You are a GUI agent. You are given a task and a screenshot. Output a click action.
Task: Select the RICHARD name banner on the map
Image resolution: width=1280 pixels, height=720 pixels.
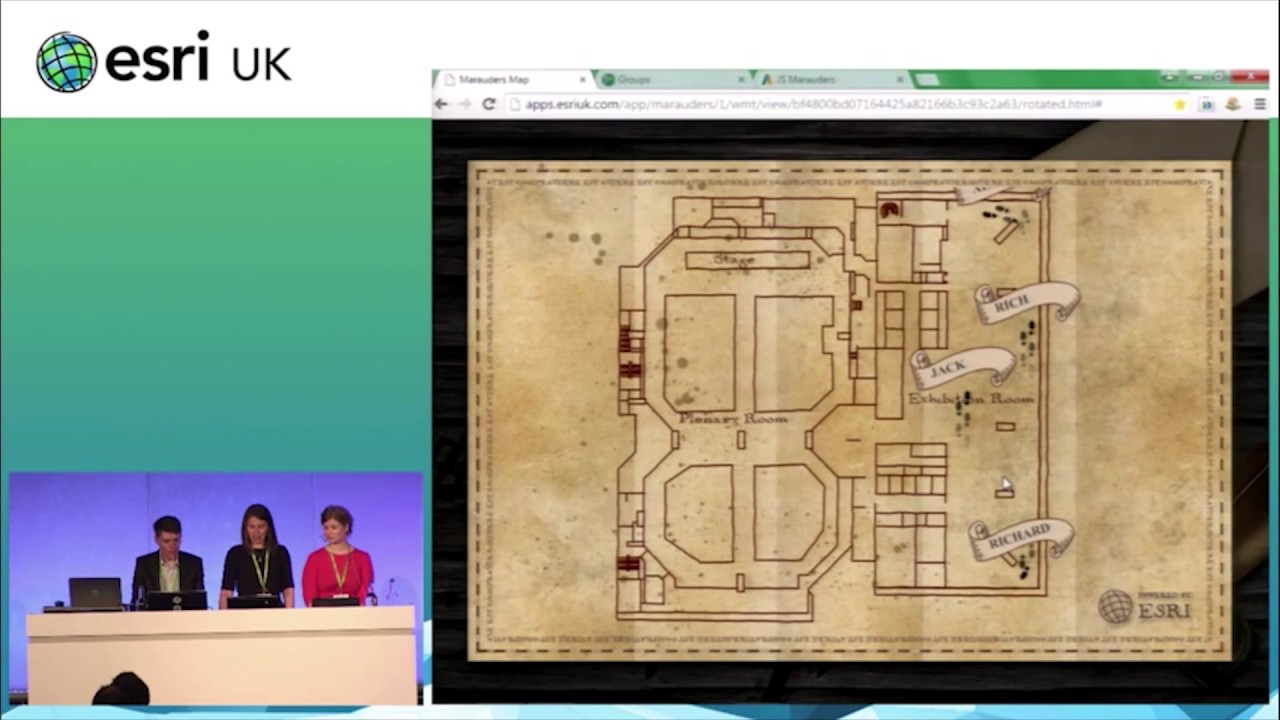[x=1021, y=540]
